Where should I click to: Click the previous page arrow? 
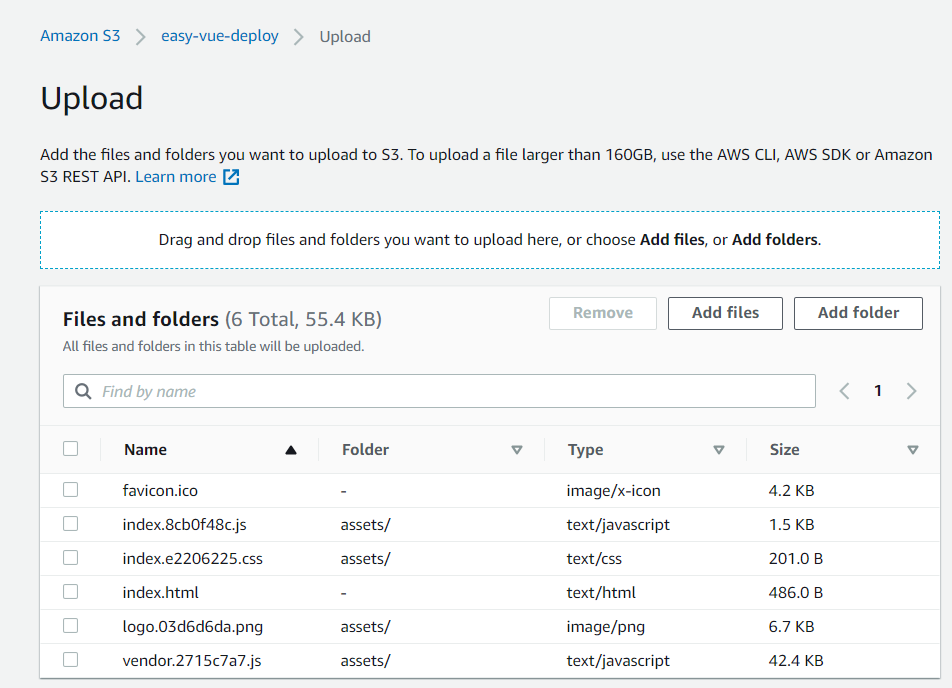[x=844, y=390]
